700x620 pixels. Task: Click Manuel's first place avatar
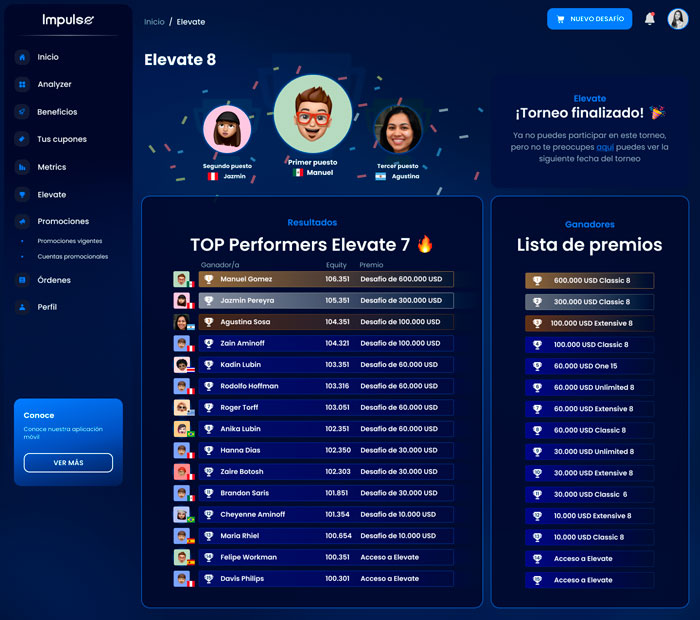click(312, 114)
